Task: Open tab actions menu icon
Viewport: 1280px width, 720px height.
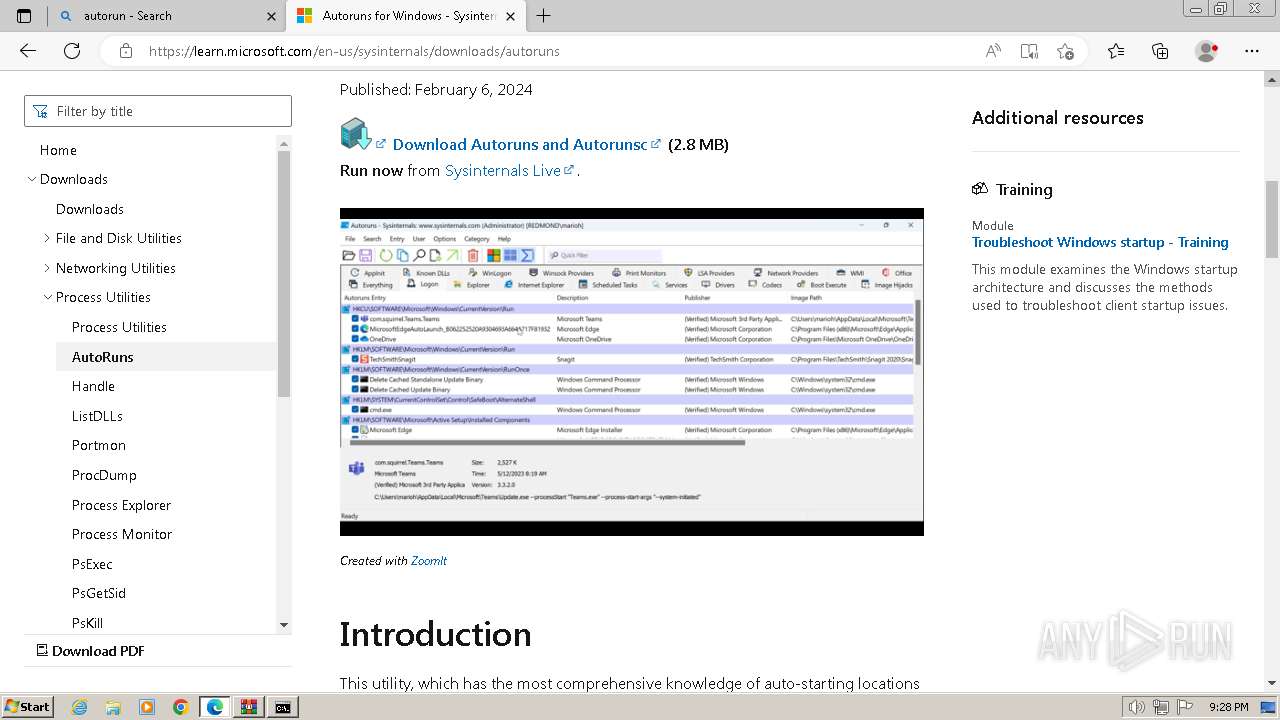Action: tap(24, 16)
